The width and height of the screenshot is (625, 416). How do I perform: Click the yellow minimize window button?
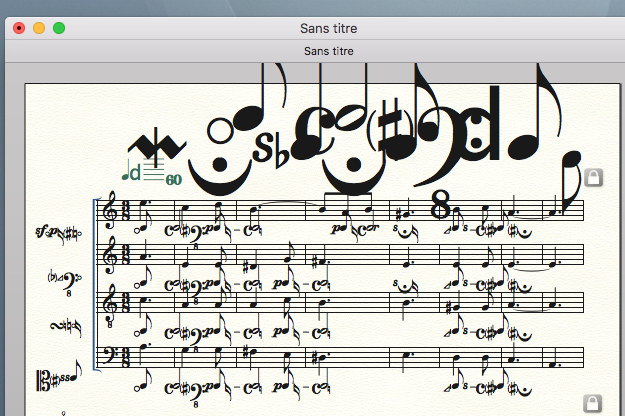[x=39, y=28]
